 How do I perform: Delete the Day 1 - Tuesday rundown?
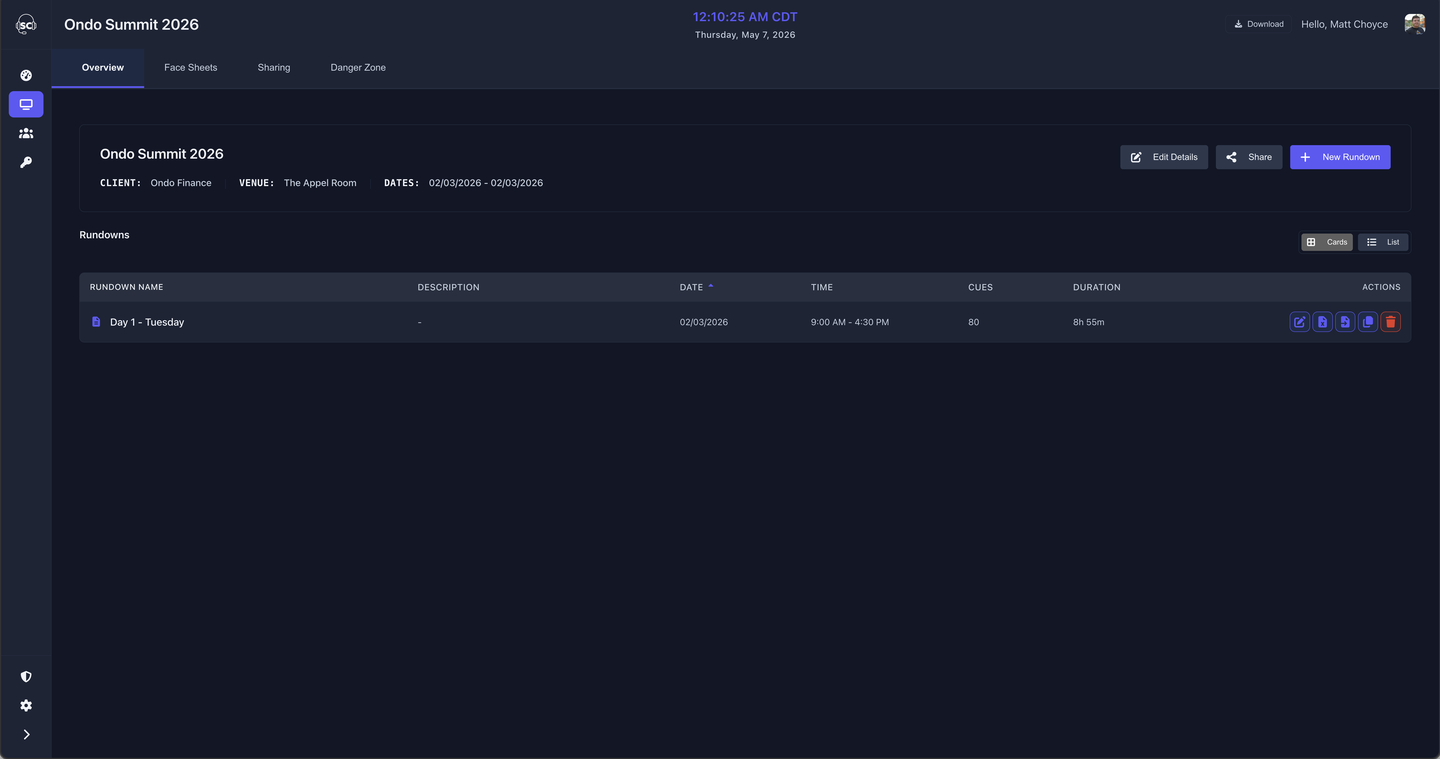click(x=1390, y=322)
